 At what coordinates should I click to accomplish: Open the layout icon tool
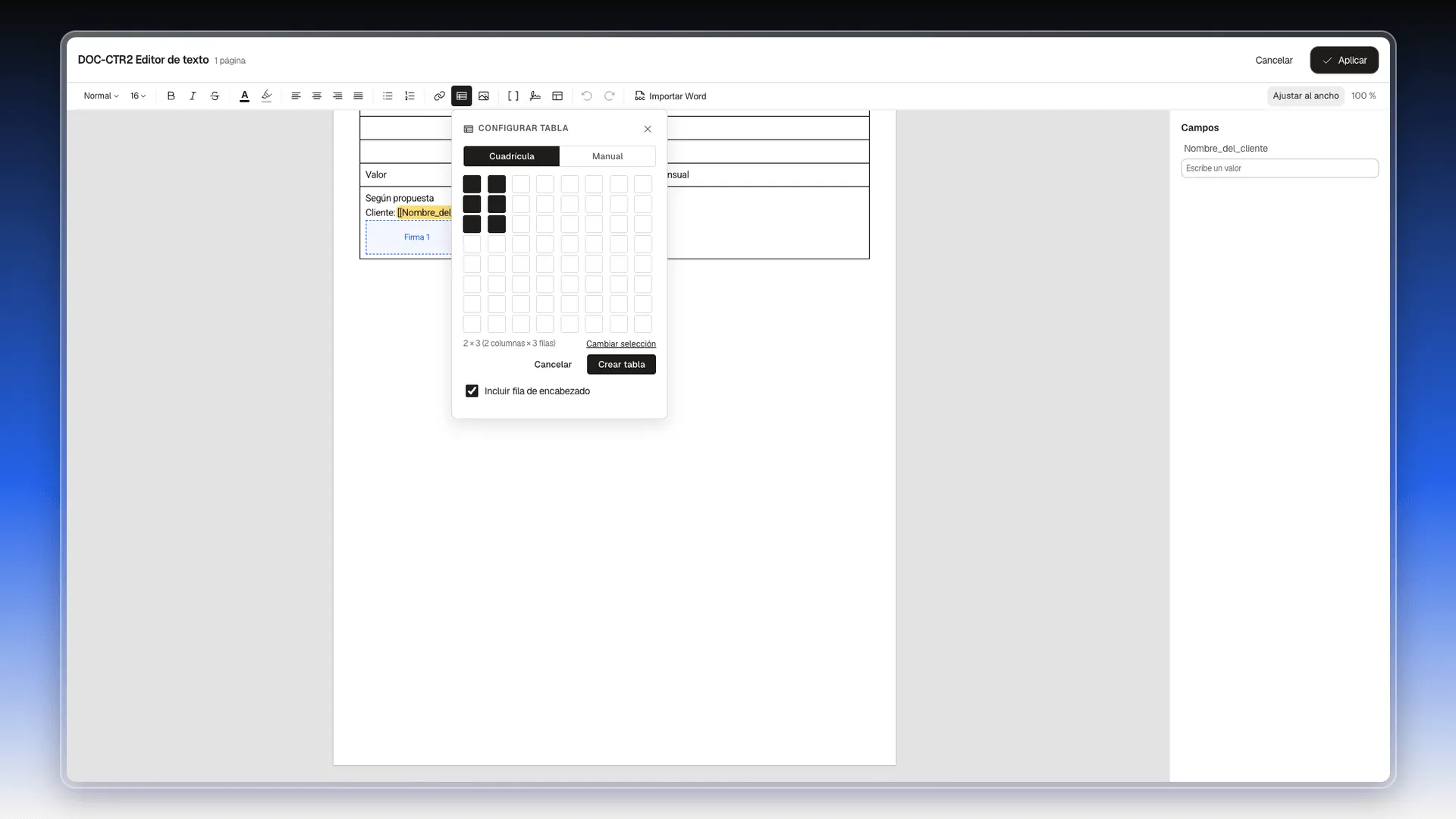(557, 96)
